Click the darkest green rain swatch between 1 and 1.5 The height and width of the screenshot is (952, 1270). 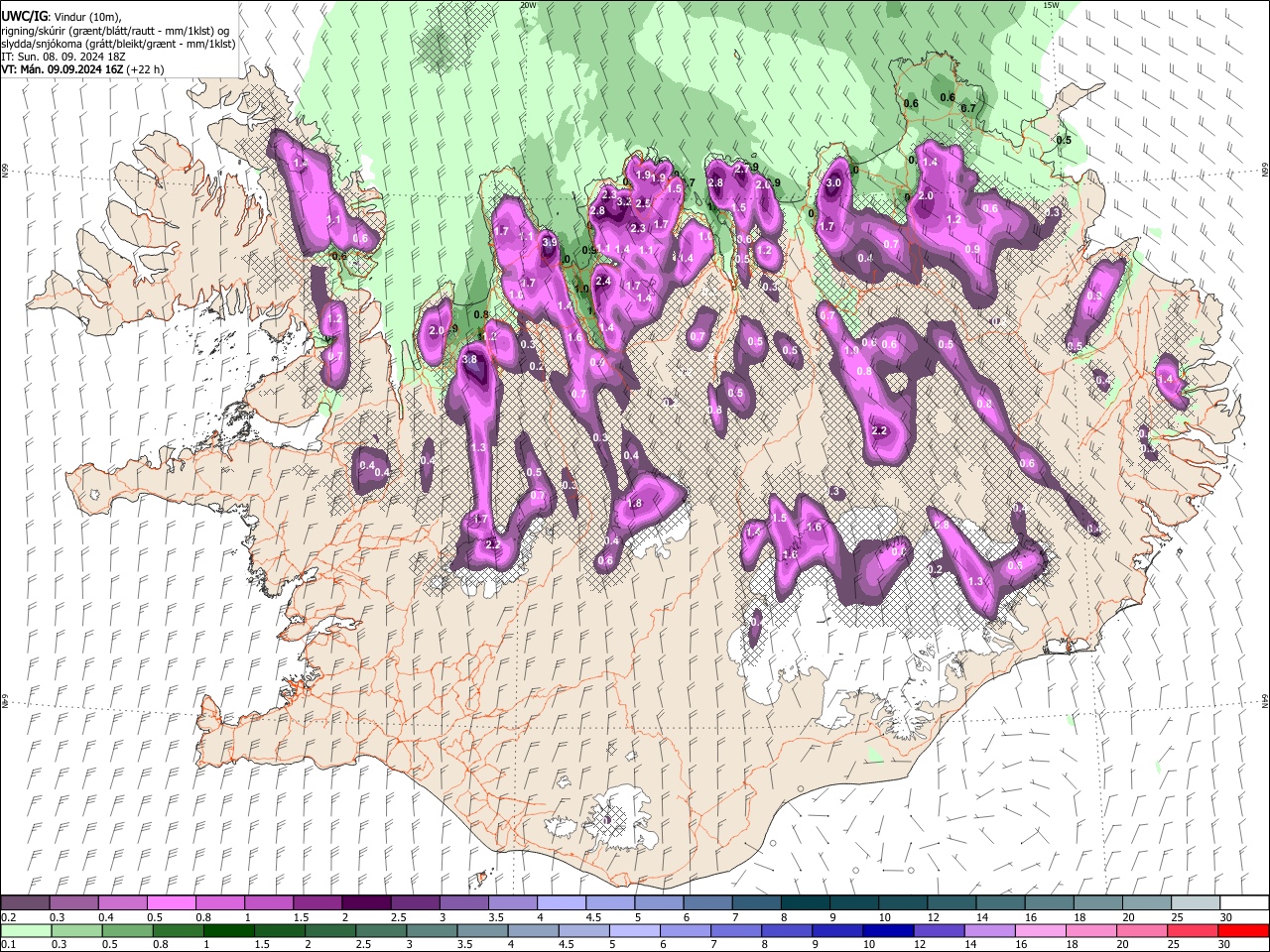click(229, 930)
